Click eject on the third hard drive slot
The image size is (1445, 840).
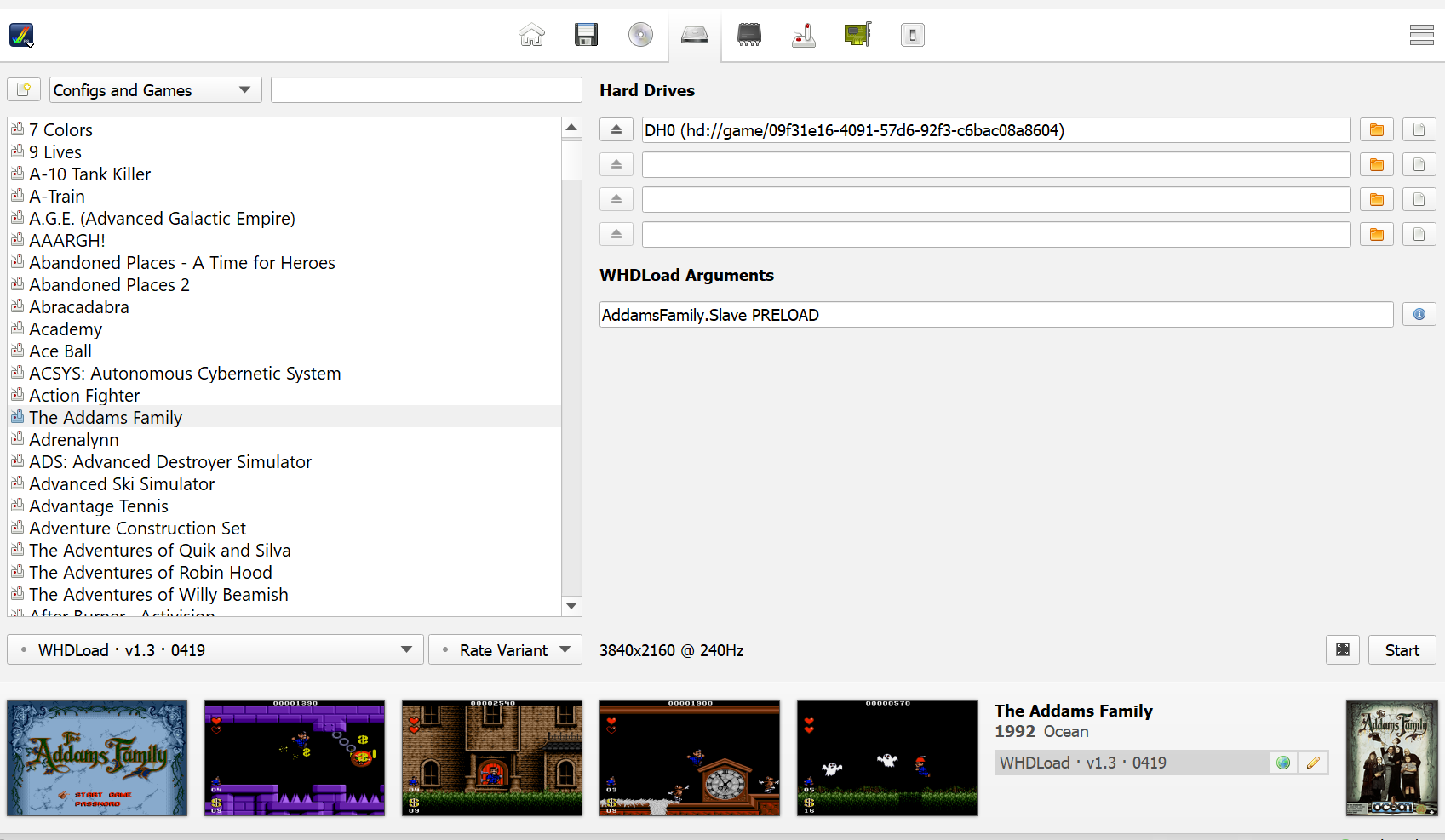(x=616, y=199)
